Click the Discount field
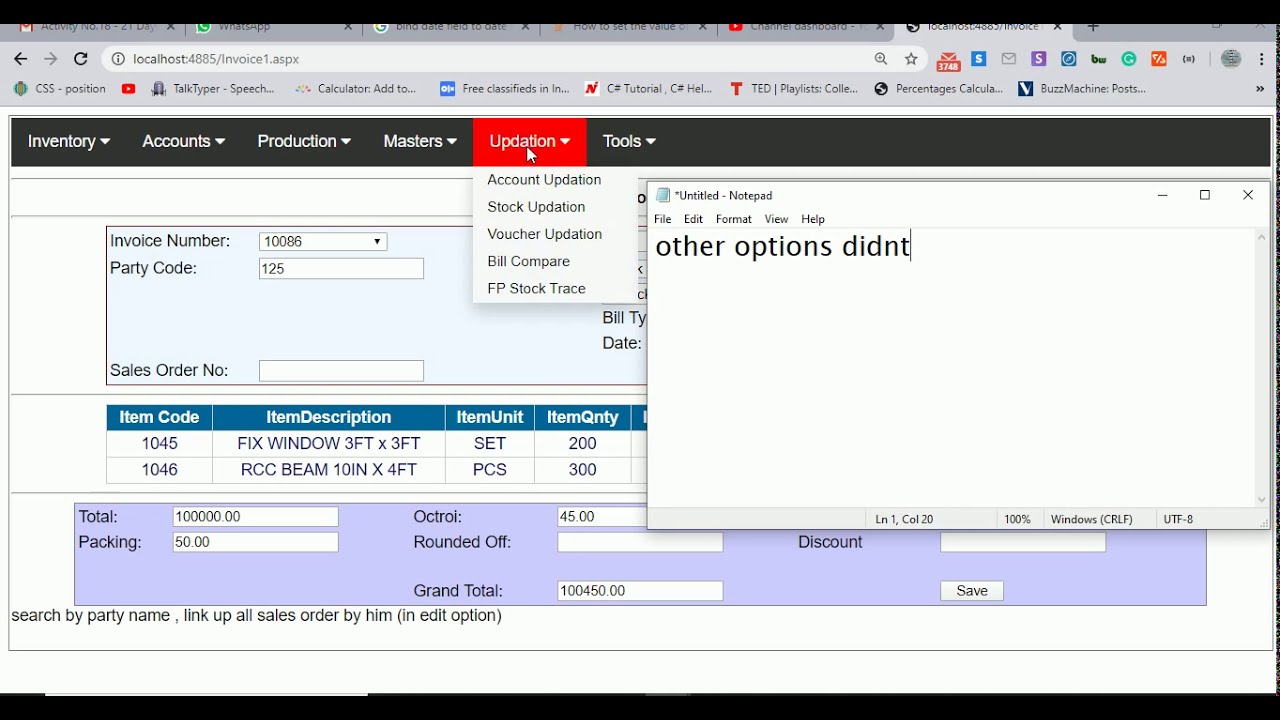This screenshot has width=1280, height=720. (x=1023, y=542)
